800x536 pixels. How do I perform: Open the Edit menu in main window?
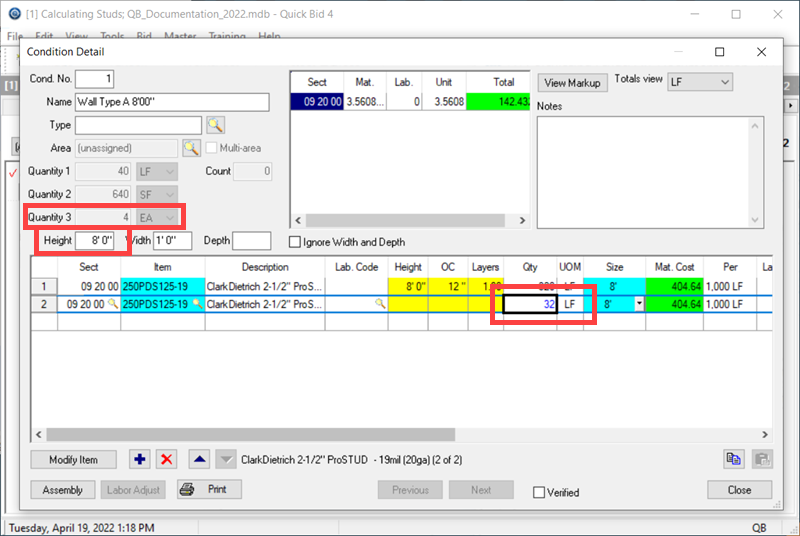pos(44,36)
